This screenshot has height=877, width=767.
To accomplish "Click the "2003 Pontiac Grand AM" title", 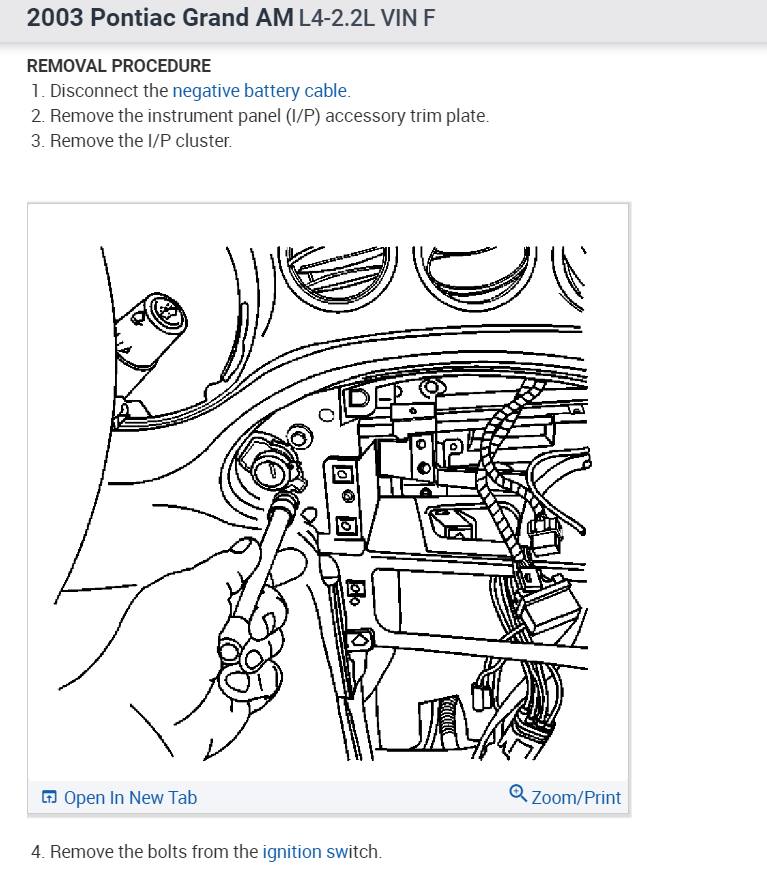I will tap(160, 18).
